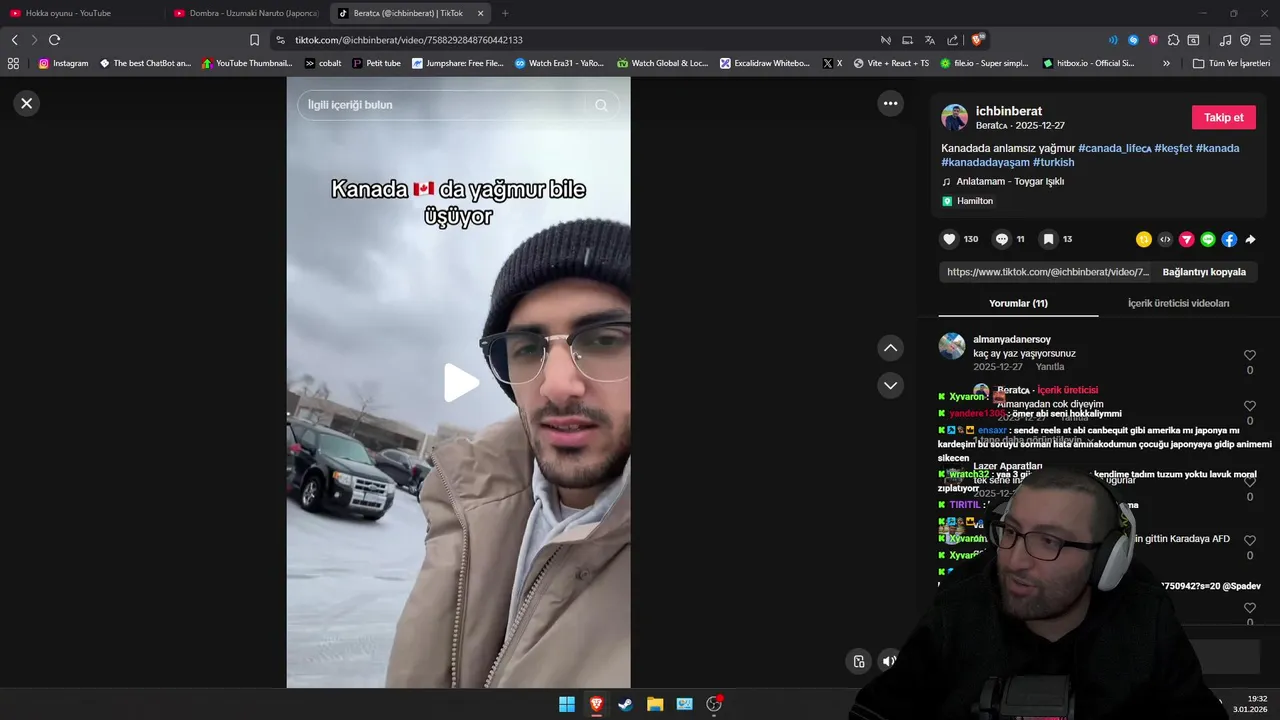This screenshot has width=1280, height=720.
Task: Repost with the yellow repost icon
Action: point(1144,239)
